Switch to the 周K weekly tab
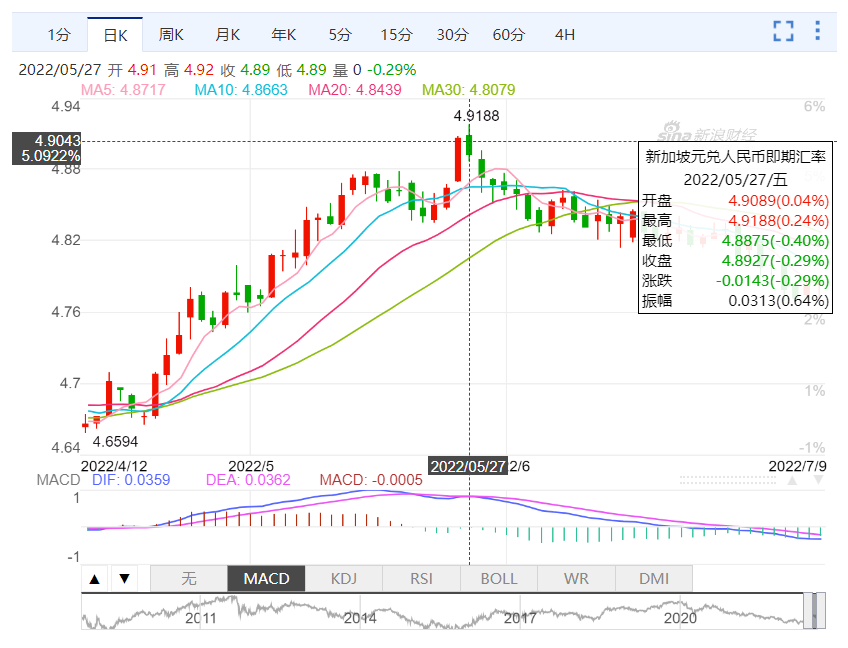Image resolution: width=848 pixels, height=648 pixels. (x=171, y=35)
